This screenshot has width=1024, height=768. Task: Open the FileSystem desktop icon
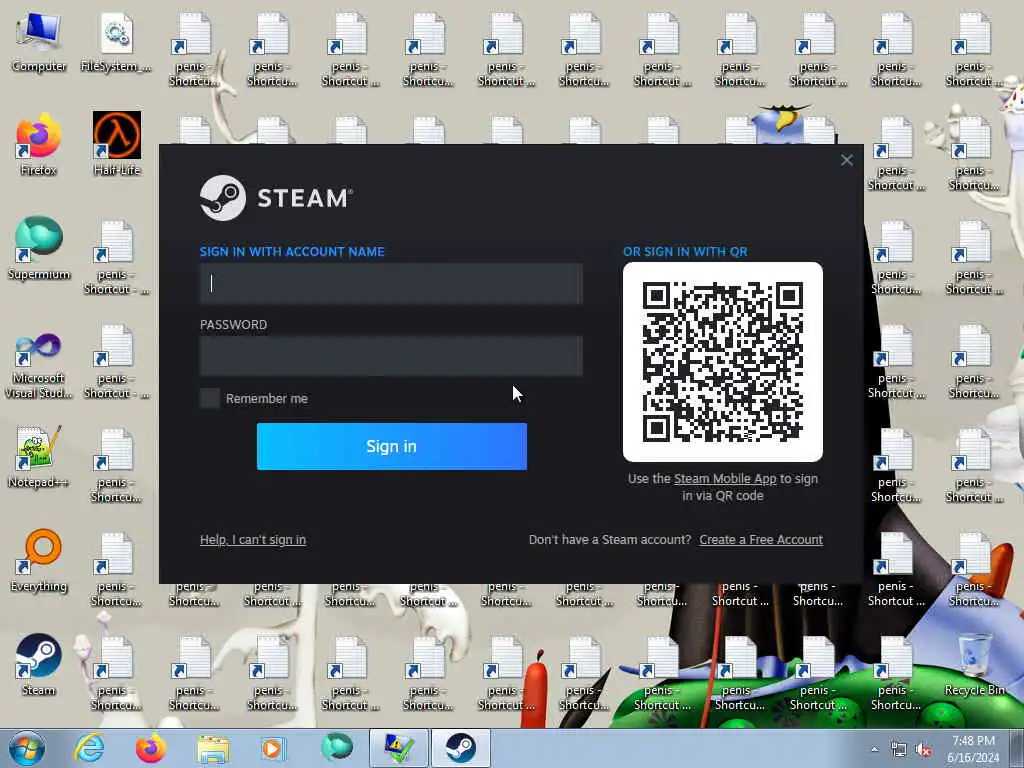116,42
